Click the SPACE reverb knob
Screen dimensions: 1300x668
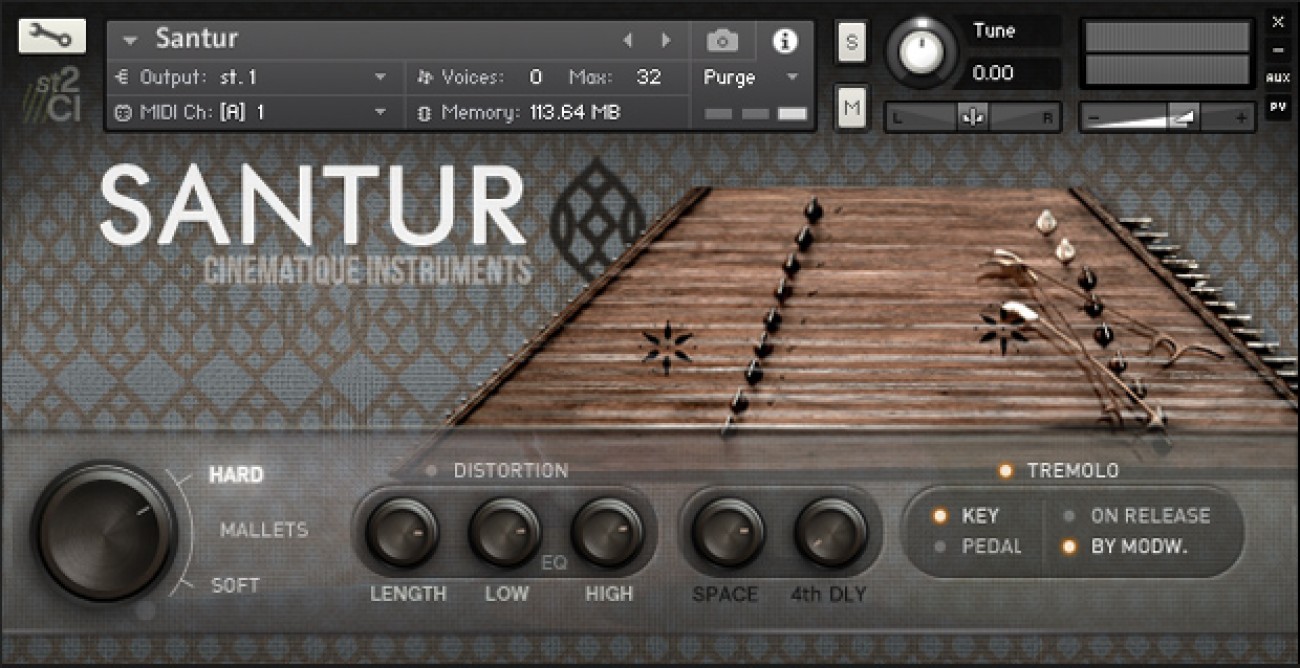(728, 532)
